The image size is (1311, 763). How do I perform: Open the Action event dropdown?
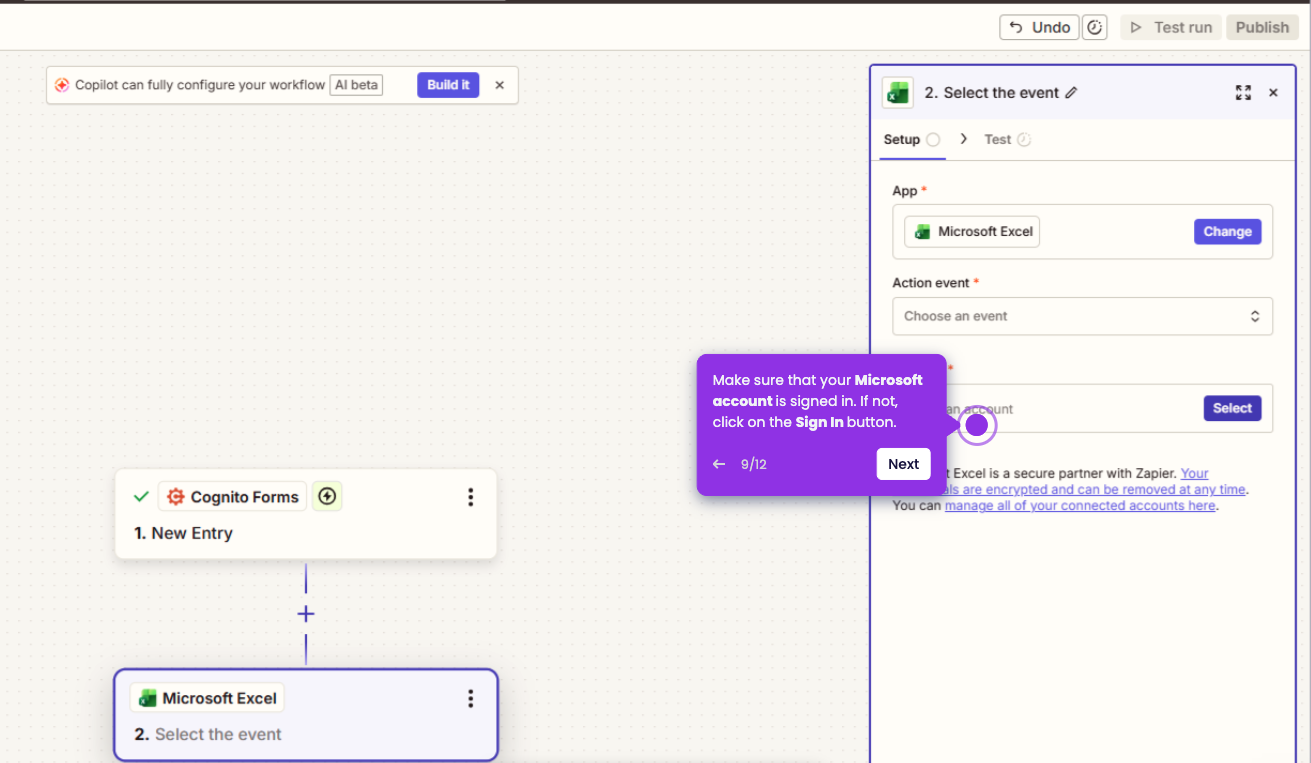pyautogui.click(x=1082, y=316)
